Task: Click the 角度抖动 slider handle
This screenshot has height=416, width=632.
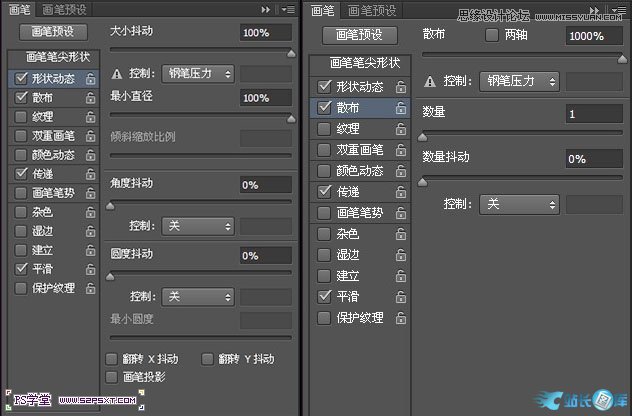Action: [x=110, y=206]
